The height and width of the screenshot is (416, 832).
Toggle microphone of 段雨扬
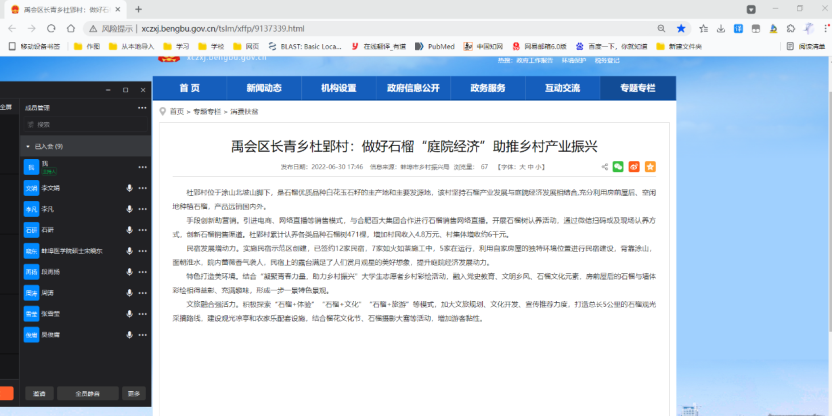(129, 272)
